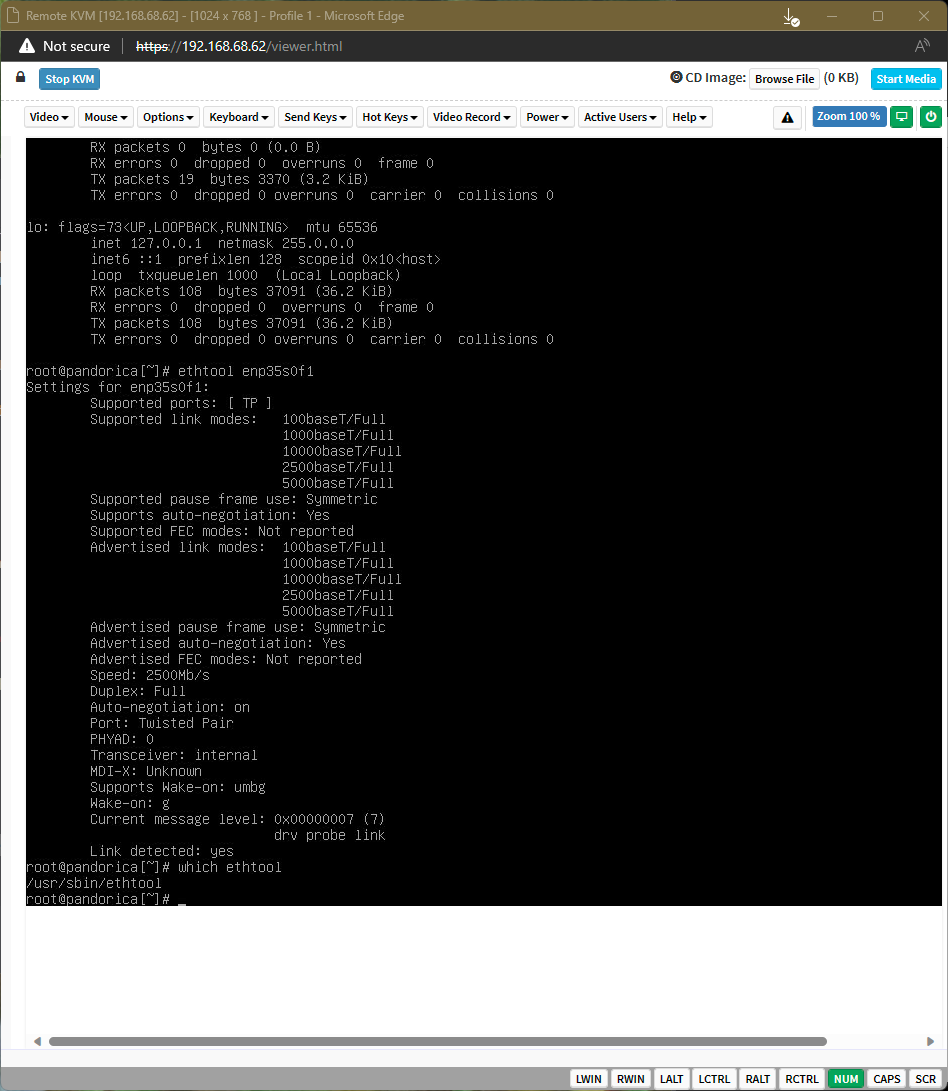The width and height of the screenshot is (948, 1091).
Task: Click the padlock icon beside Stop KVM
Action: [21, 77]
